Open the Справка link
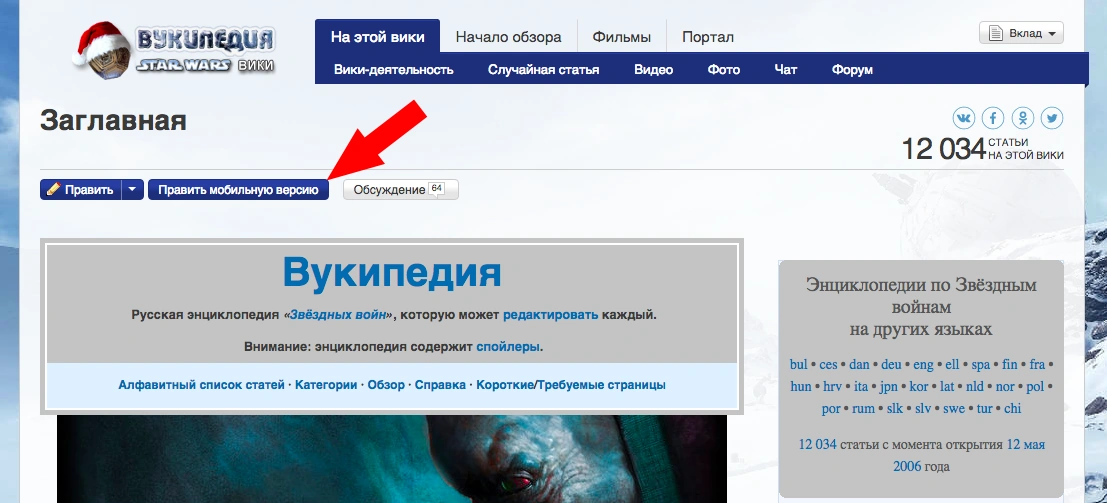This screenshot has width=1107, height=503. point(440,385)
